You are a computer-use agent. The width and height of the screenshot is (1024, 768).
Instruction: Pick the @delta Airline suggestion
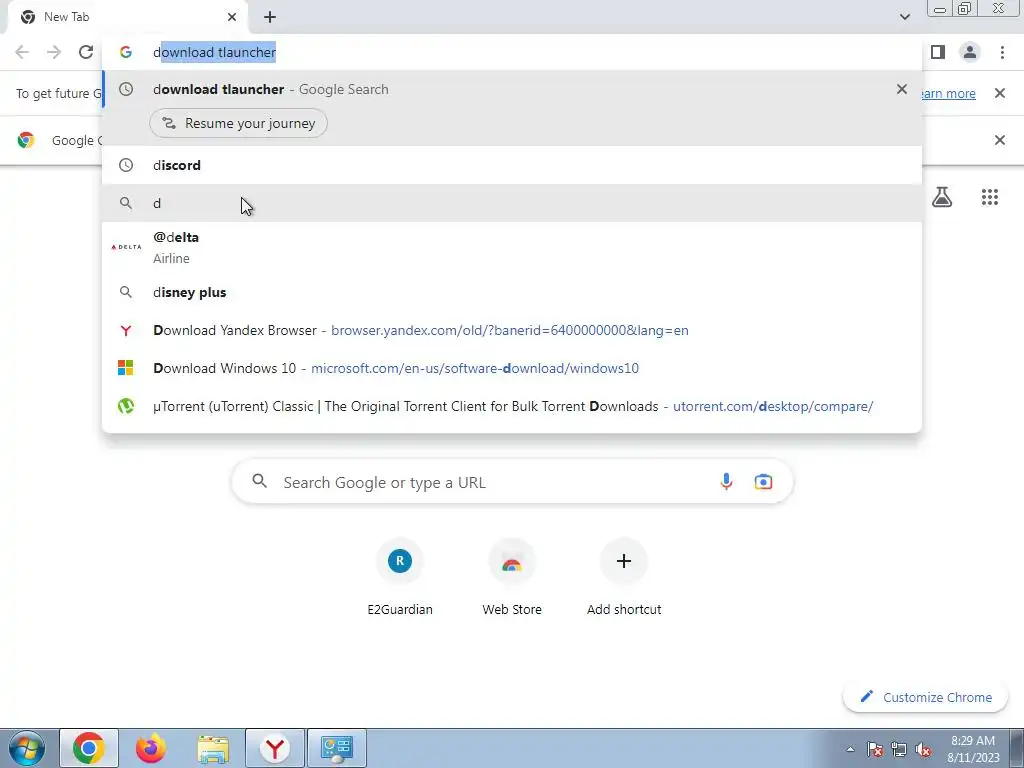[512, 248]
